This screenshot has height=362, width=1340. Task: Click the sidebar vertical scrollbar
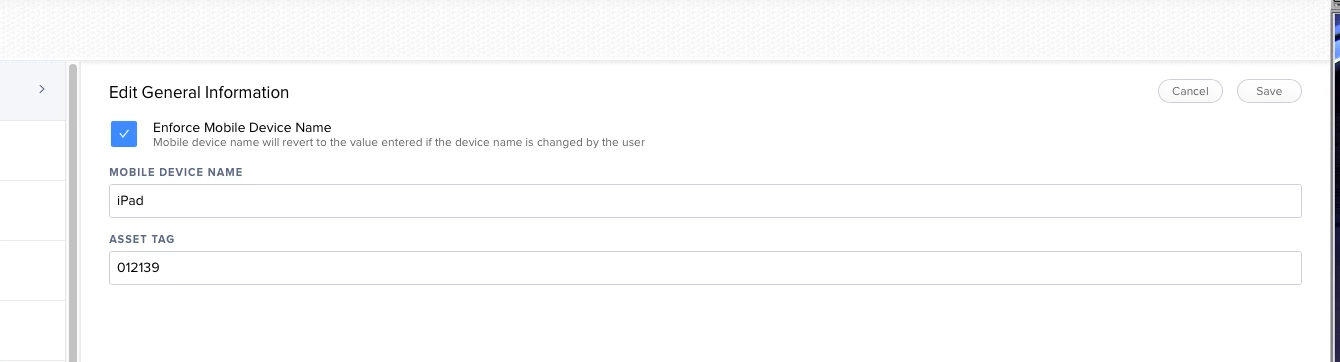click(x=72, y=212)
